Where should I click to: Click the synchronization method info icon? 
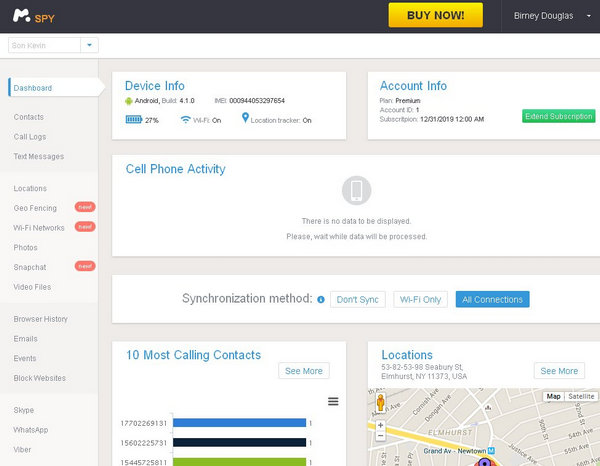[321, 300]
